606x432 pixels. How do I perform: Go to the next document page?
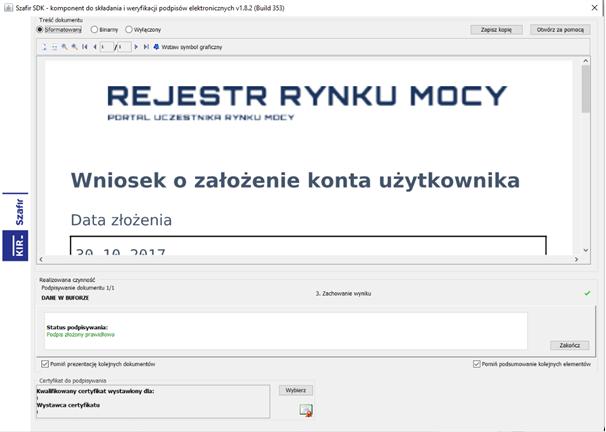coord(136,47)
